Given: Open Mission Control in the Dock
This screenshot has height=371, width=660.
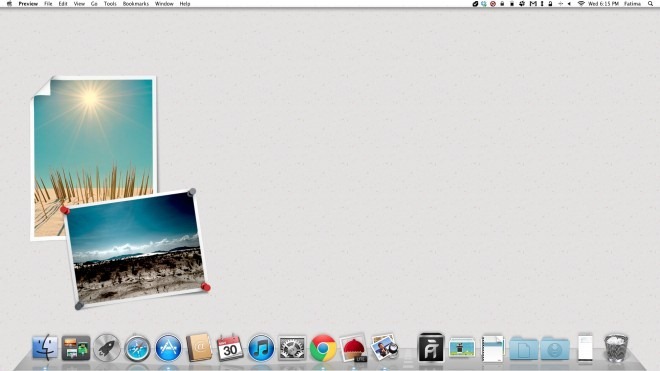Looking at the screenshot, I should [76, 348].
